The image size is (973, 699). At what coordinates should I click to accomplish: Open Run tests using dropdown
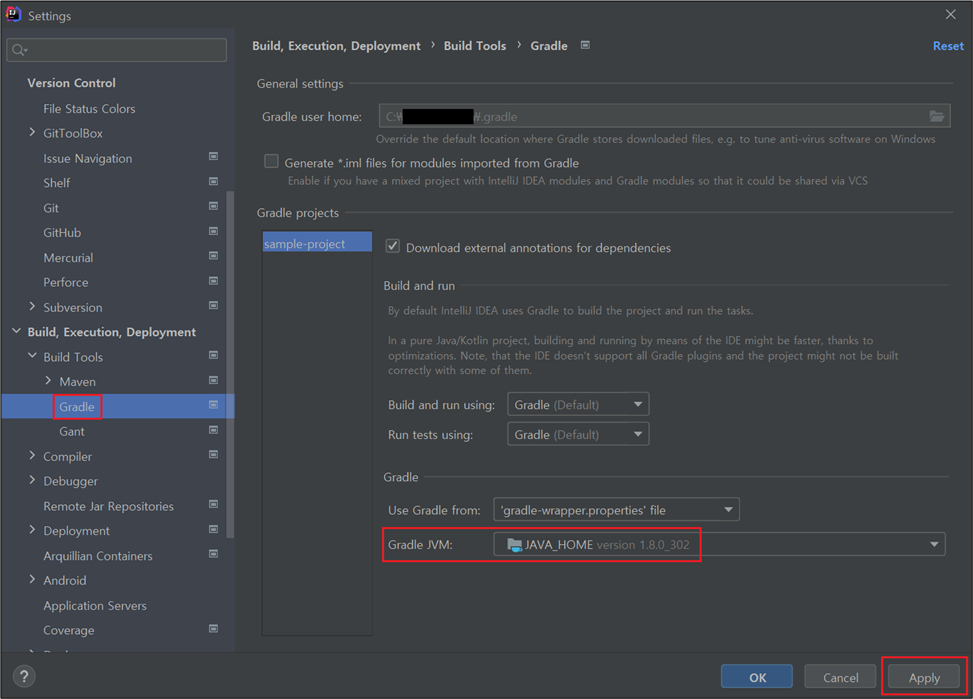point(578,434)
